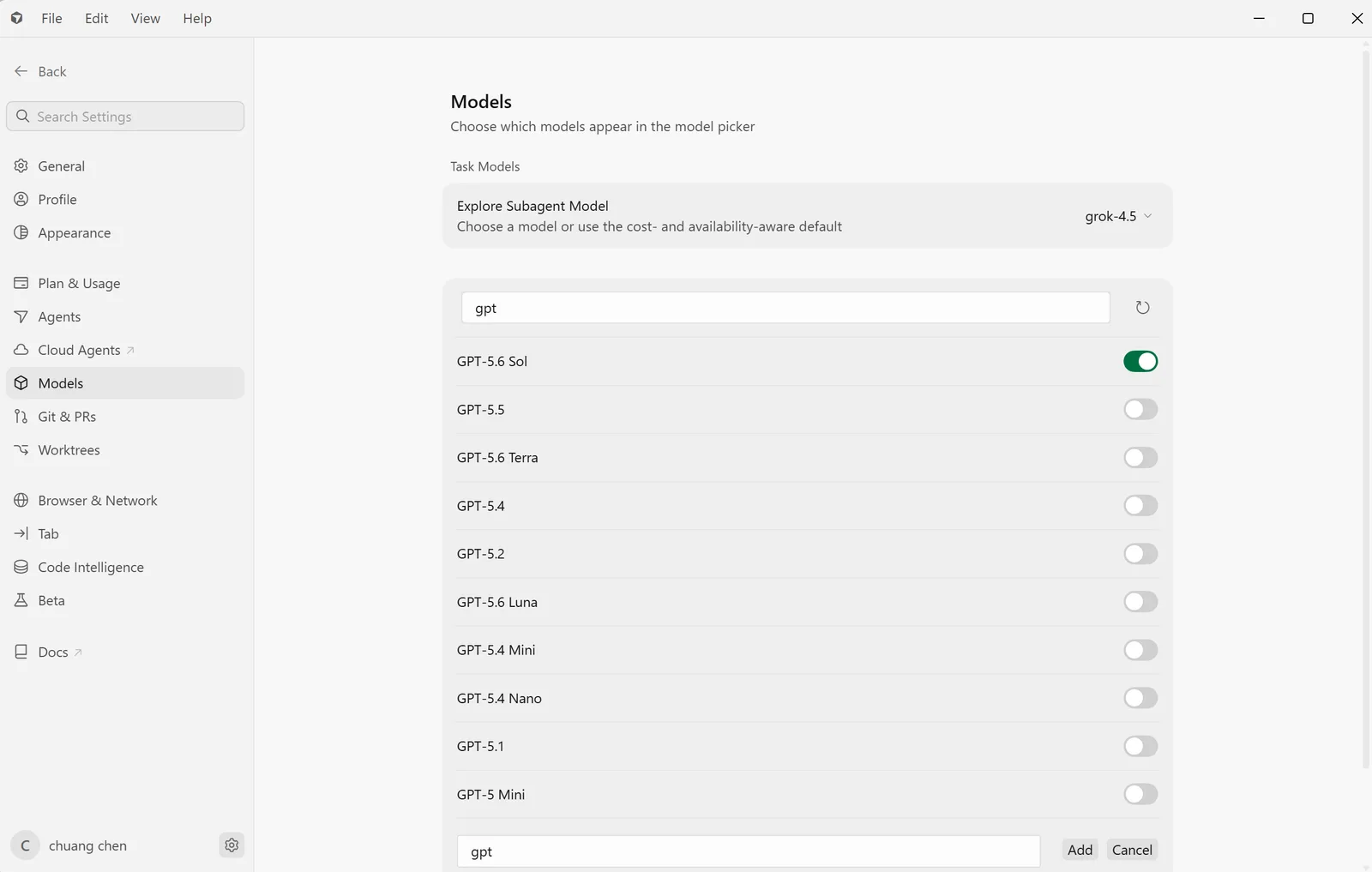
Task: Click the Add button
Action: pos(1080,850)
